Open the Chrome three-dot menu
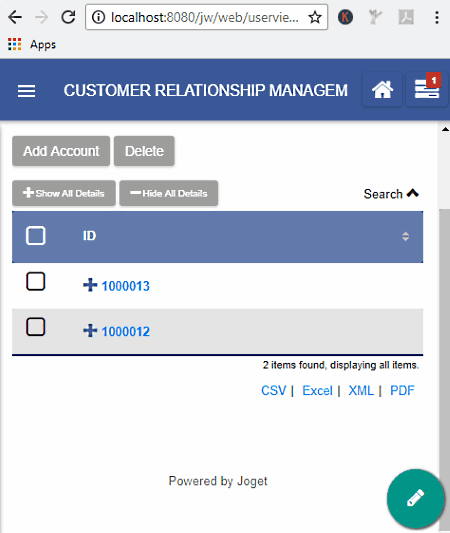 coord(437,17)
